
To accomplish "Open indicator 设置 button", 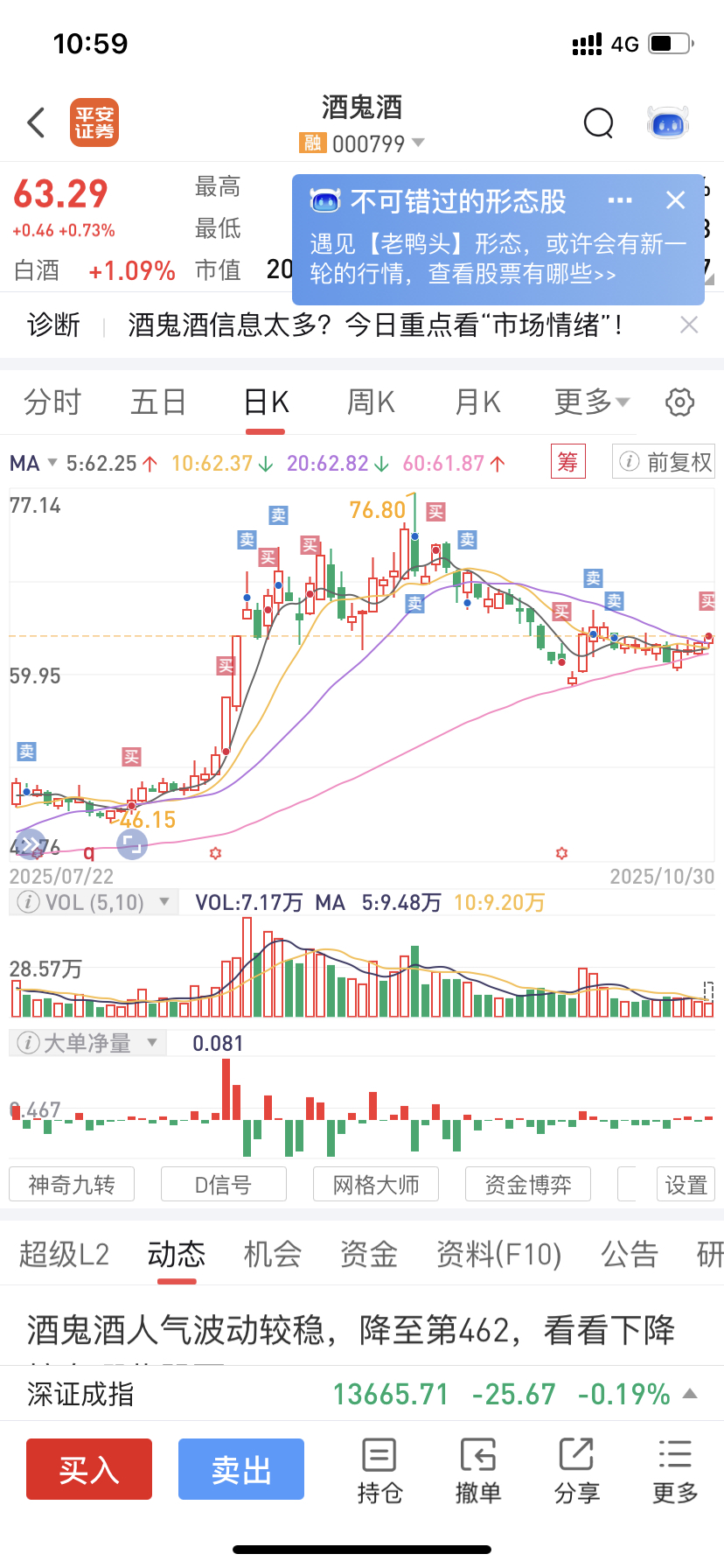I will (686, 1184).
